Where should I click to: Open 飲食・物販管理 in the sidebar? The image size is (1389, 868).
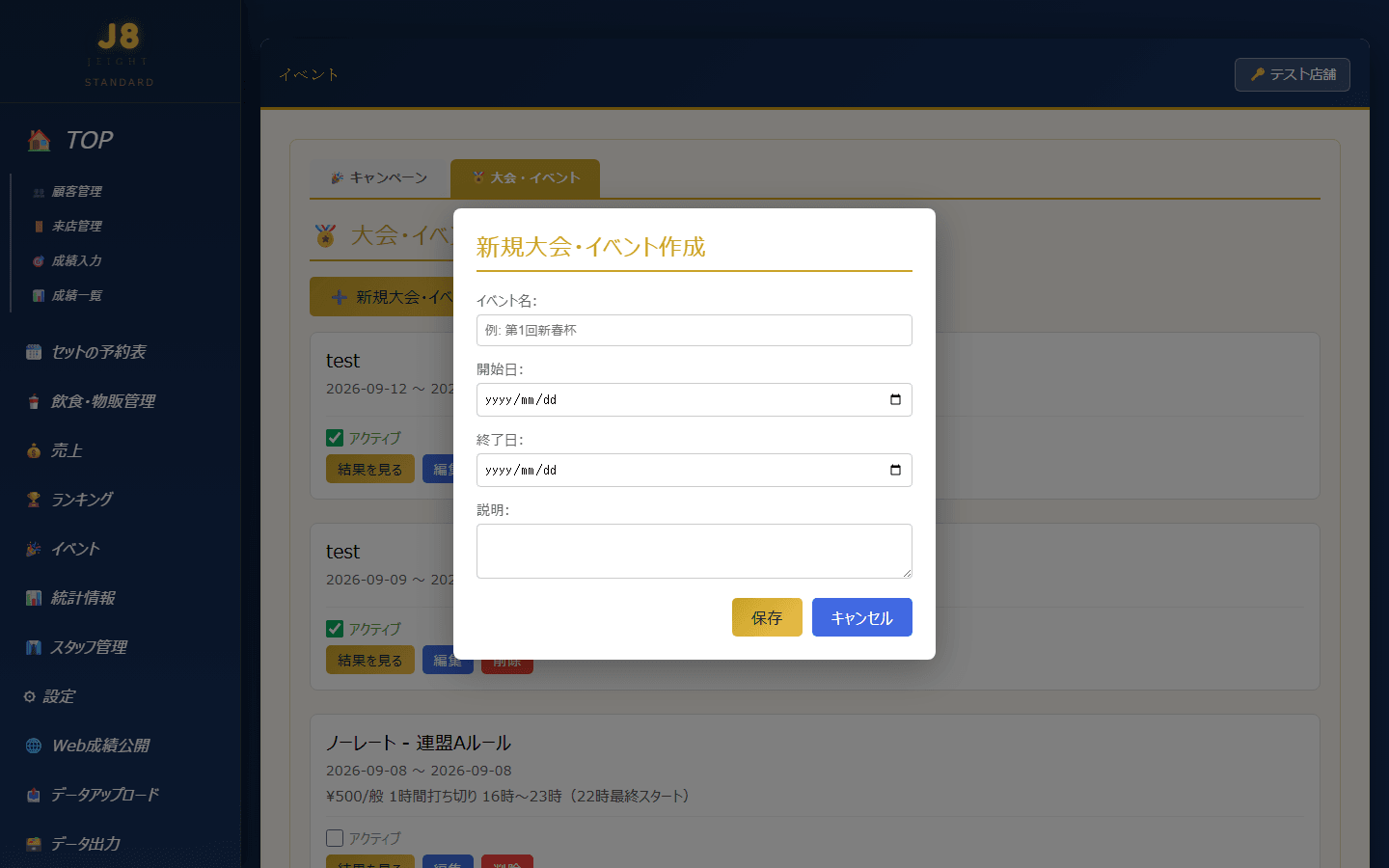[91, 401]
